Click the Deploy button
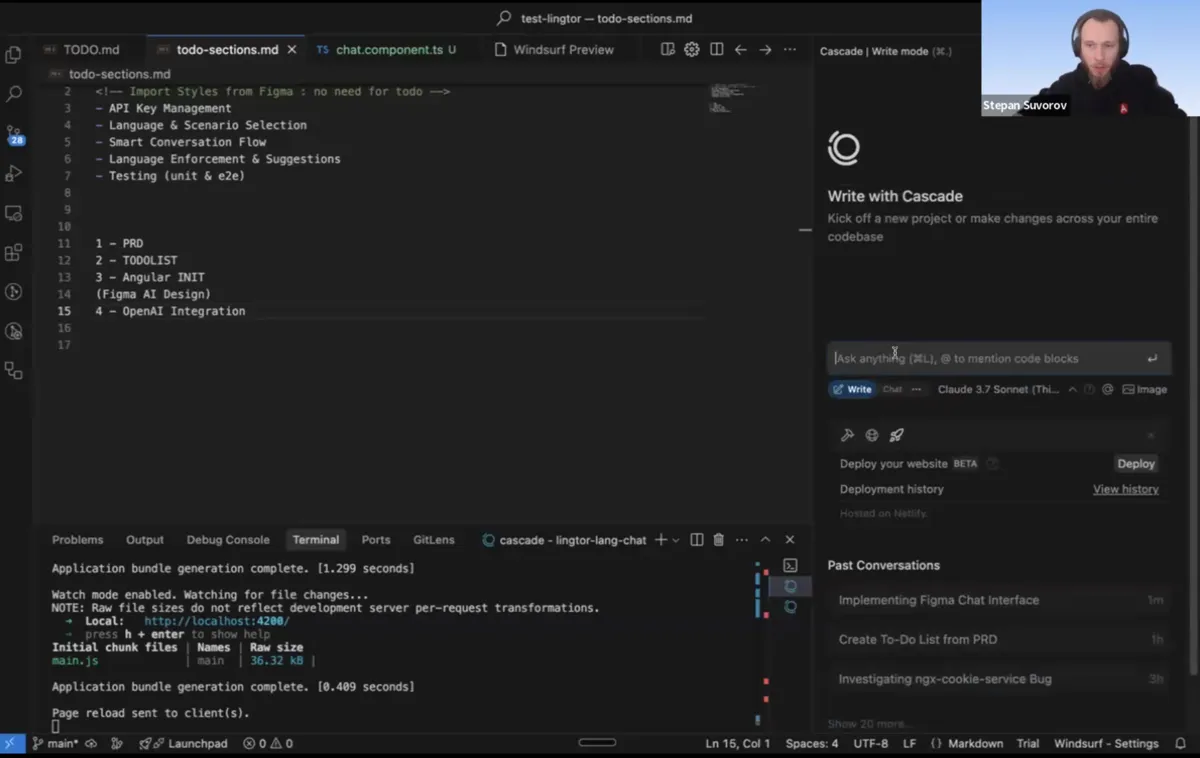 coord(1136,464)
